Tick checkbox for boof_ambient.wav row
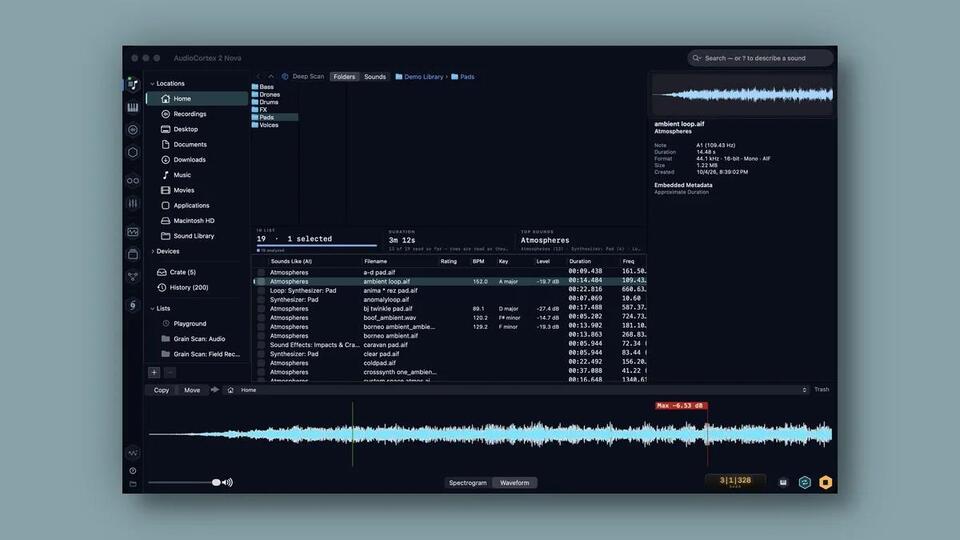Screen dimensions: 960x540 pyautogui.click(x=261, y=318)
